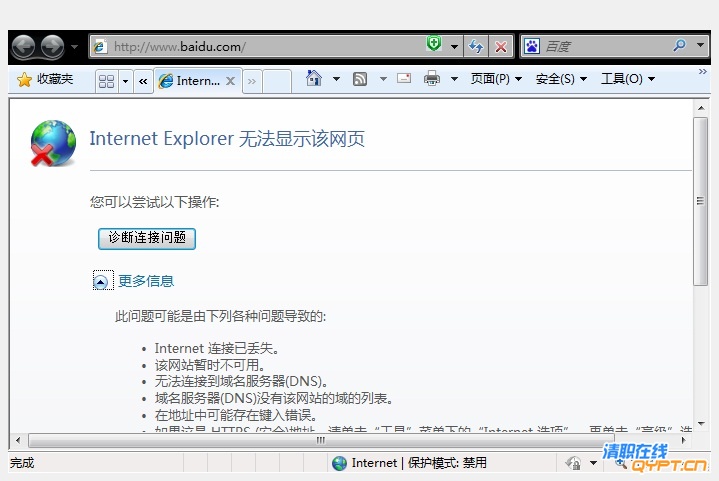The image size is (719, 481).
Task: Open the Print options dropdown arrow
Action: pyautogui.click(x=454, y=79)
